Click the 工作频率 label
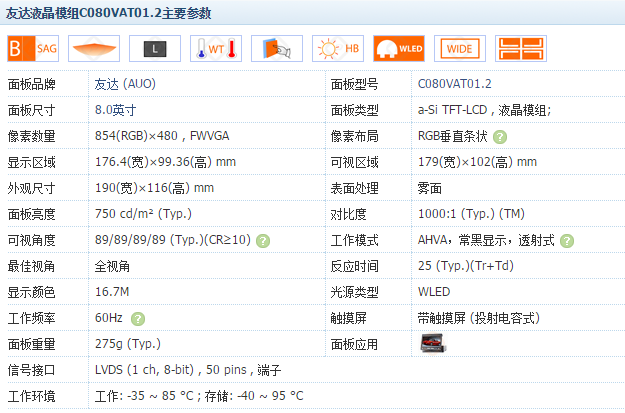 pyautogui.click(x=31, y=318)
